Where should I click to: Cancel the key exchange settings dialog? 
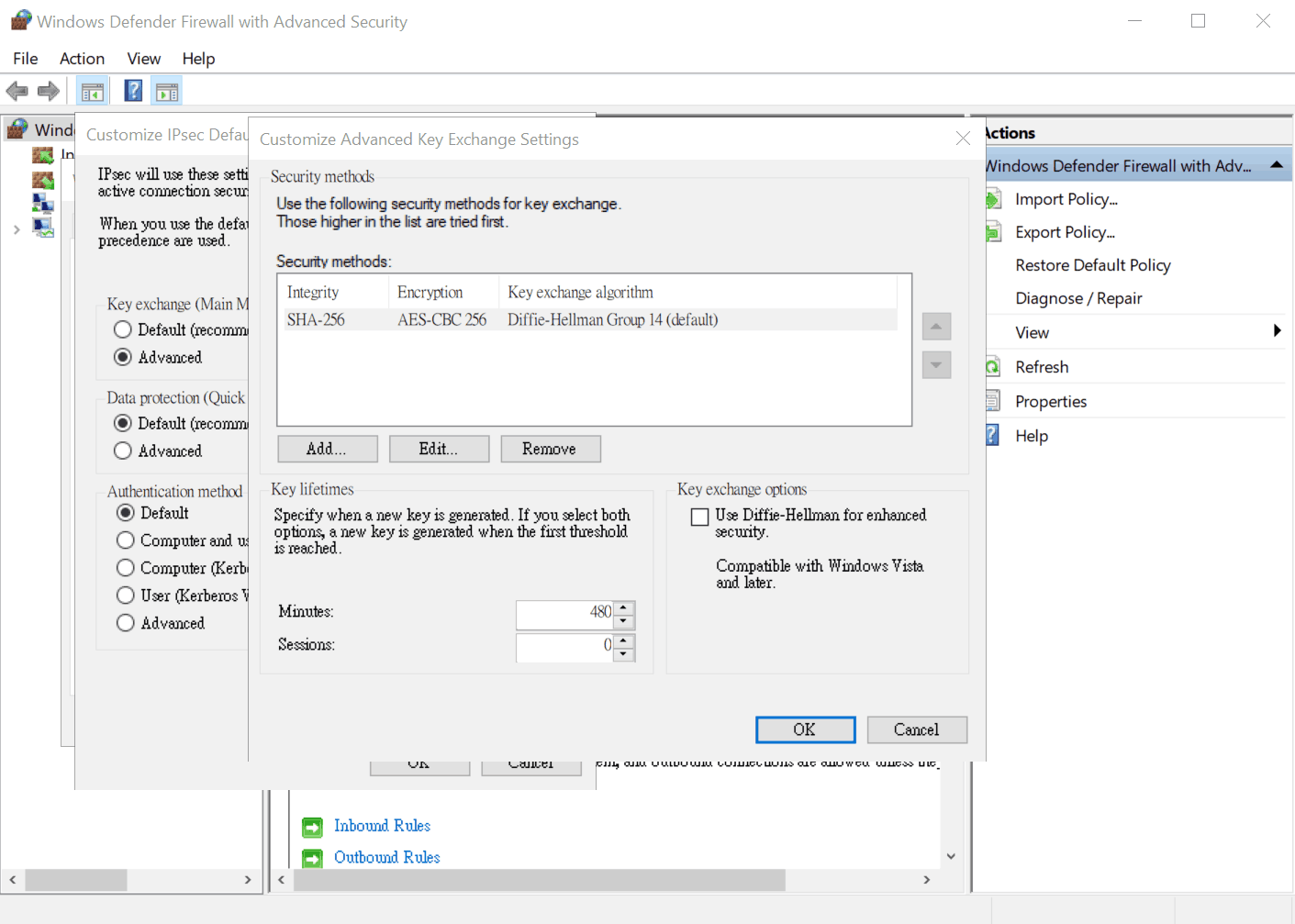pos(917,729)
